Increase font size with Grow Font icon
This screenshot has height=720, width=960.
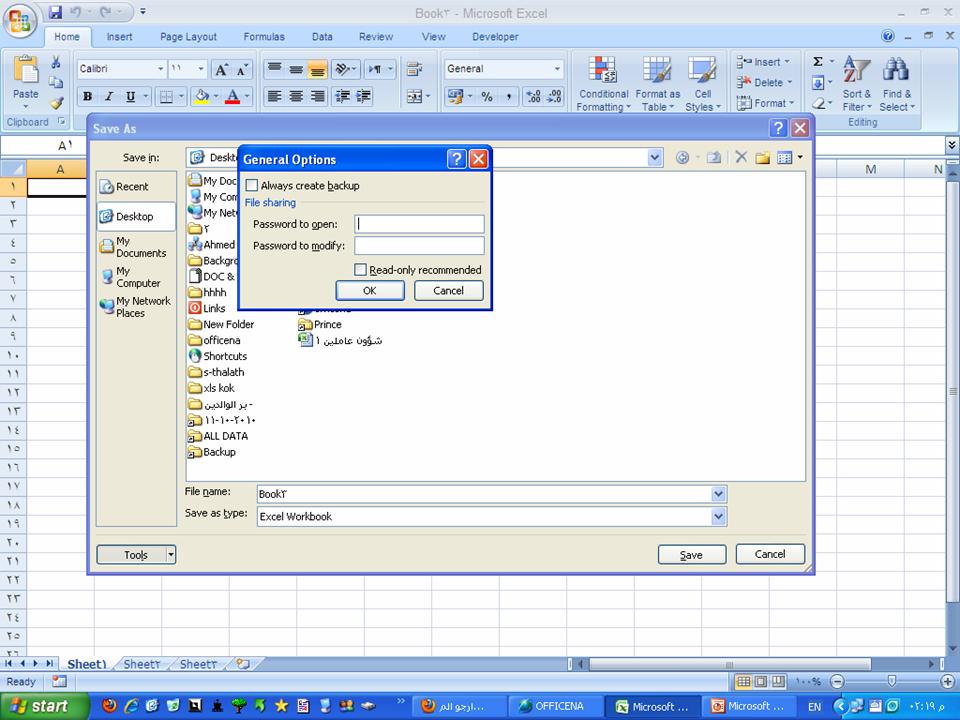point(221,69)
